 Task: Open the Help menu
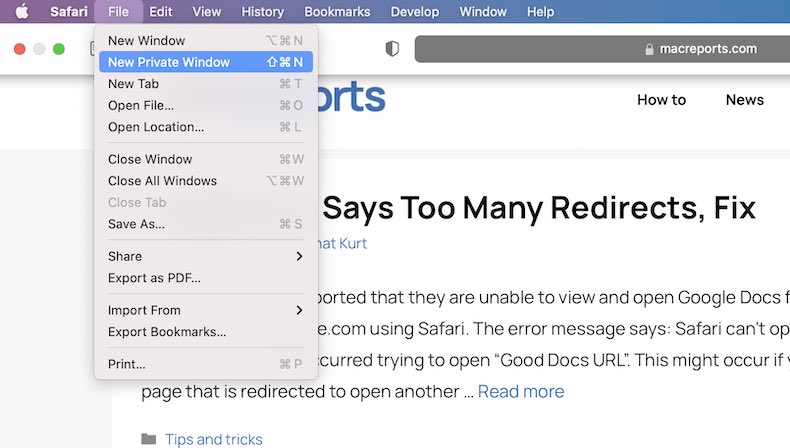(x=541, y=11)
